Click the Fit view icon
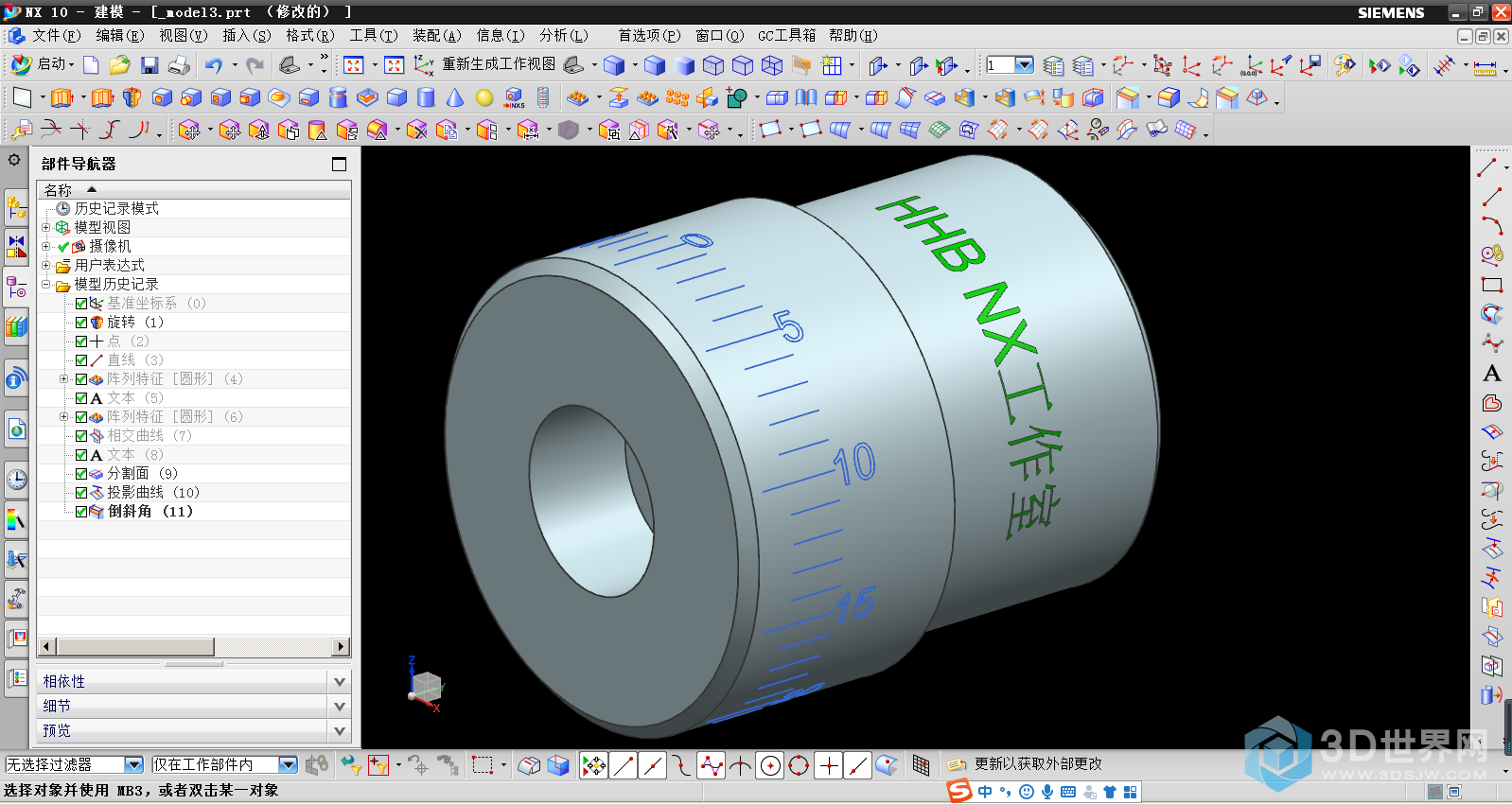The image size is (1512, 805). coord(354,64)
